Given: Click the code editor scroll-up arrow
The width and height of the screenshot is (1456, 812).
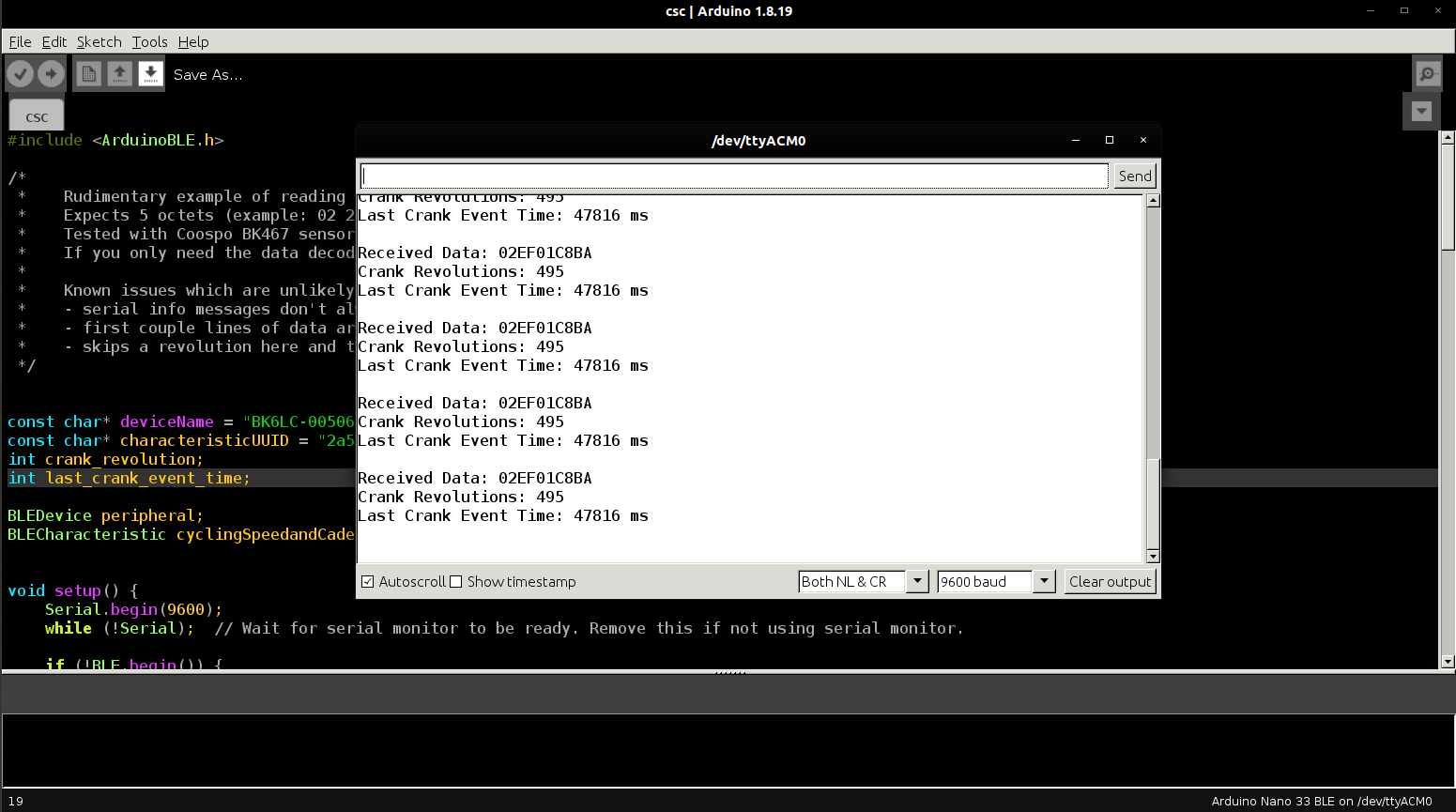Looking at the screenshot, I should [x=1448, y=138].
